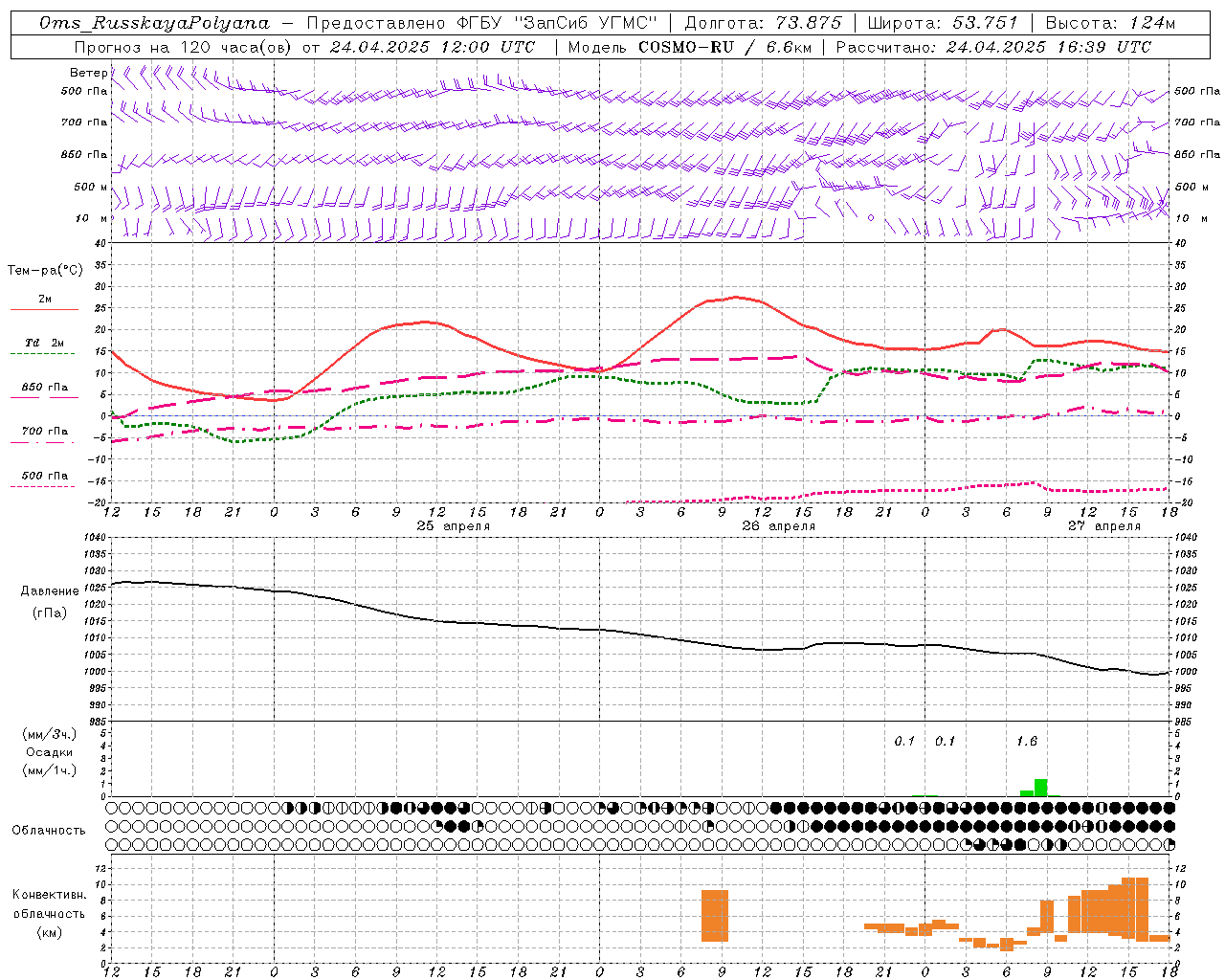The width and height of the screenshot is (1225, 980).
Task: Click the Облачность cloud-cover row label
Action: click(x=49, y=830)
